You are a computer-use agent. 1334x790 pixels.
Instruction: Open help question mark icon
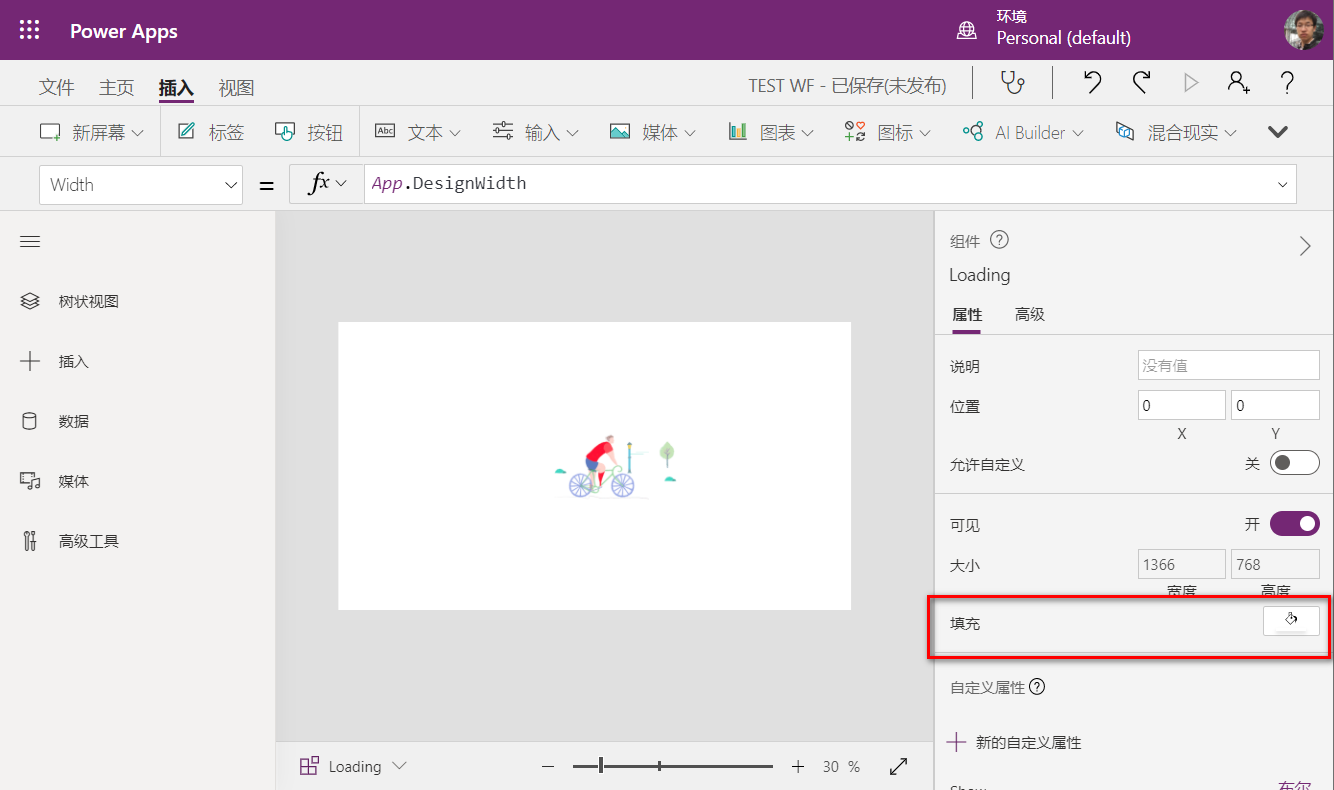pyautogui.click(x=1287, y=83)
